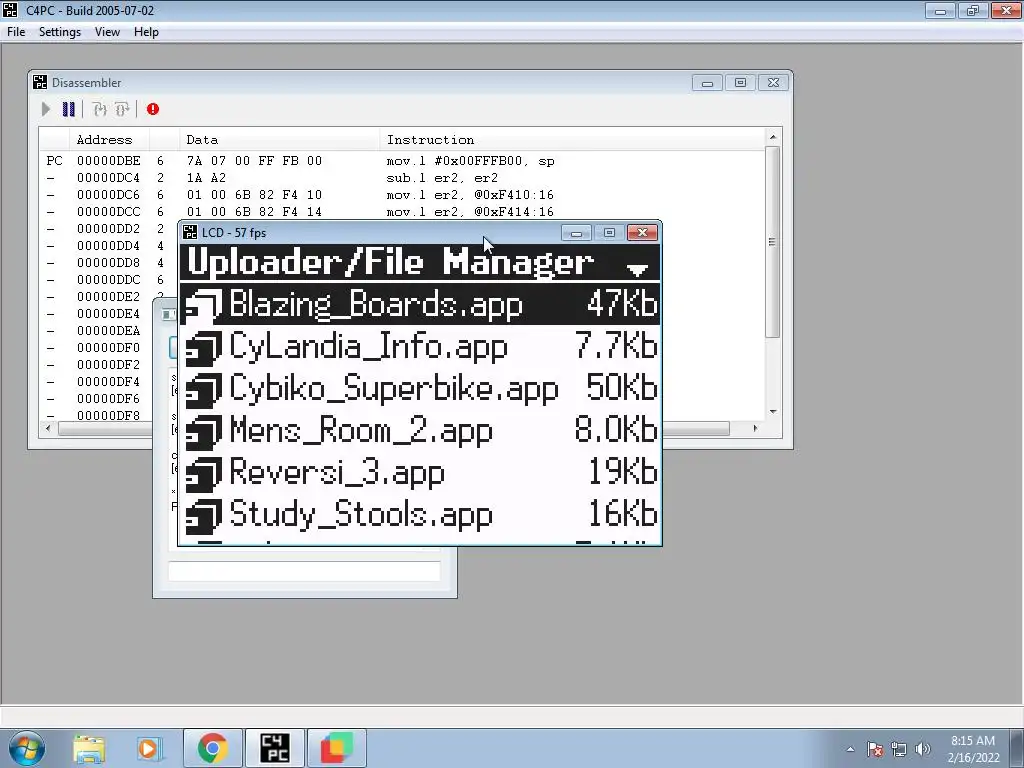
Task: Open the Settings menu
Action: point(59,32)
